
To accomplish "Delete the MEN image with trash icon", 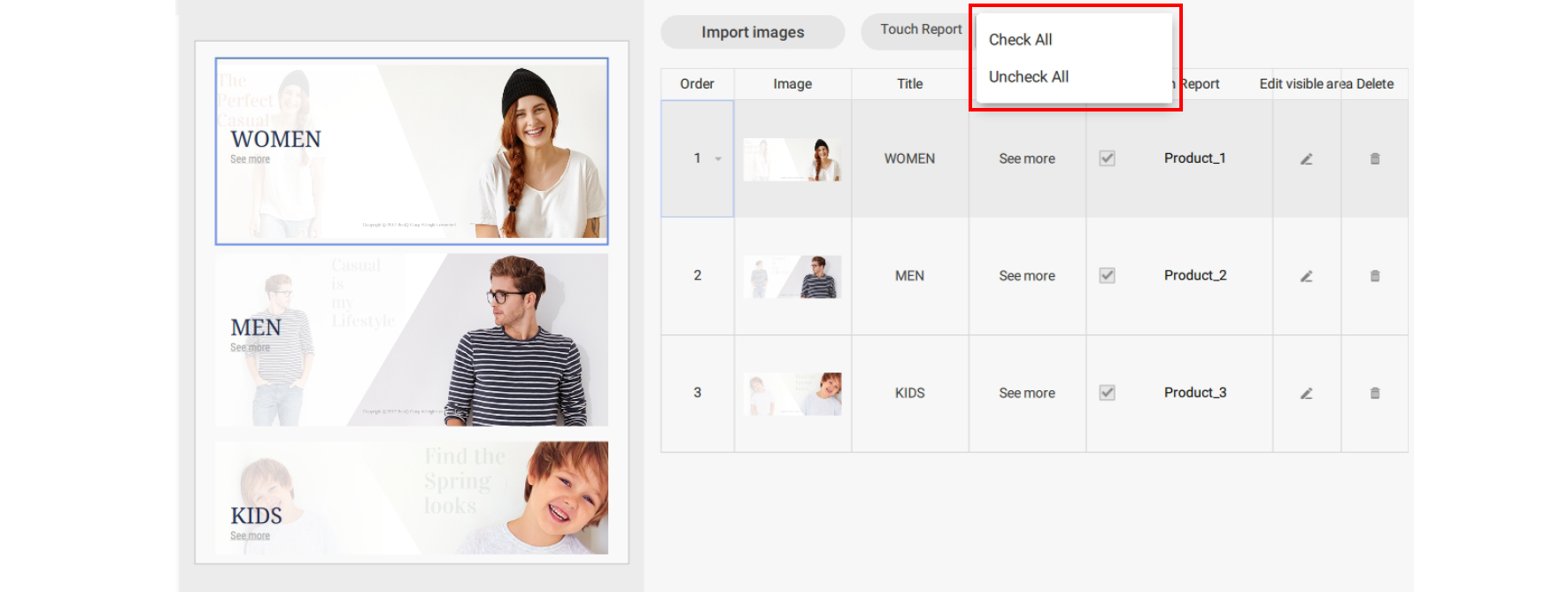I will pyautogui.click(x=1375, y=276).
